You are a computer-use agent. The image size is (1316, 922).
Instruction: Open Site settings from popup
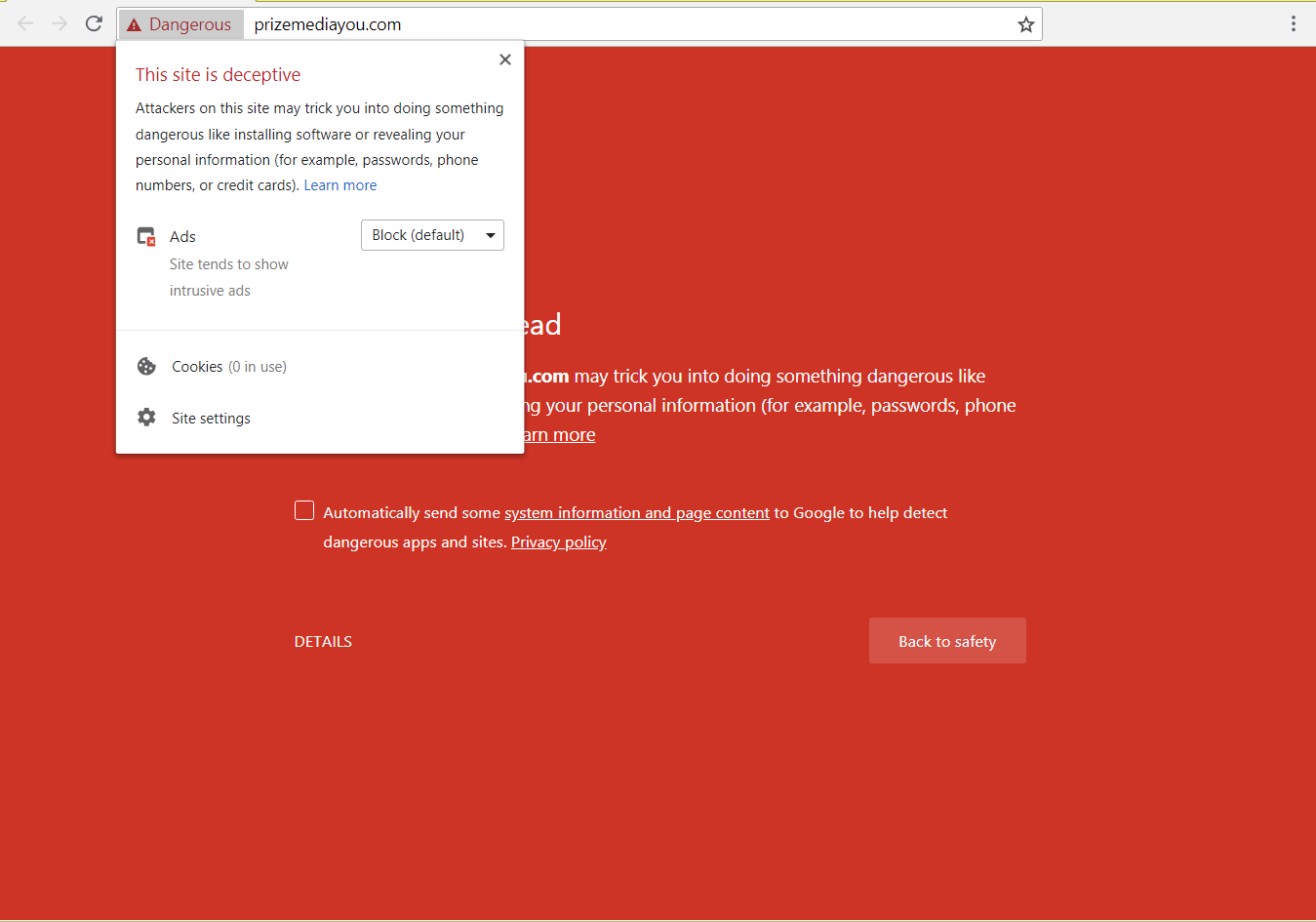click(x=211, y=419)
